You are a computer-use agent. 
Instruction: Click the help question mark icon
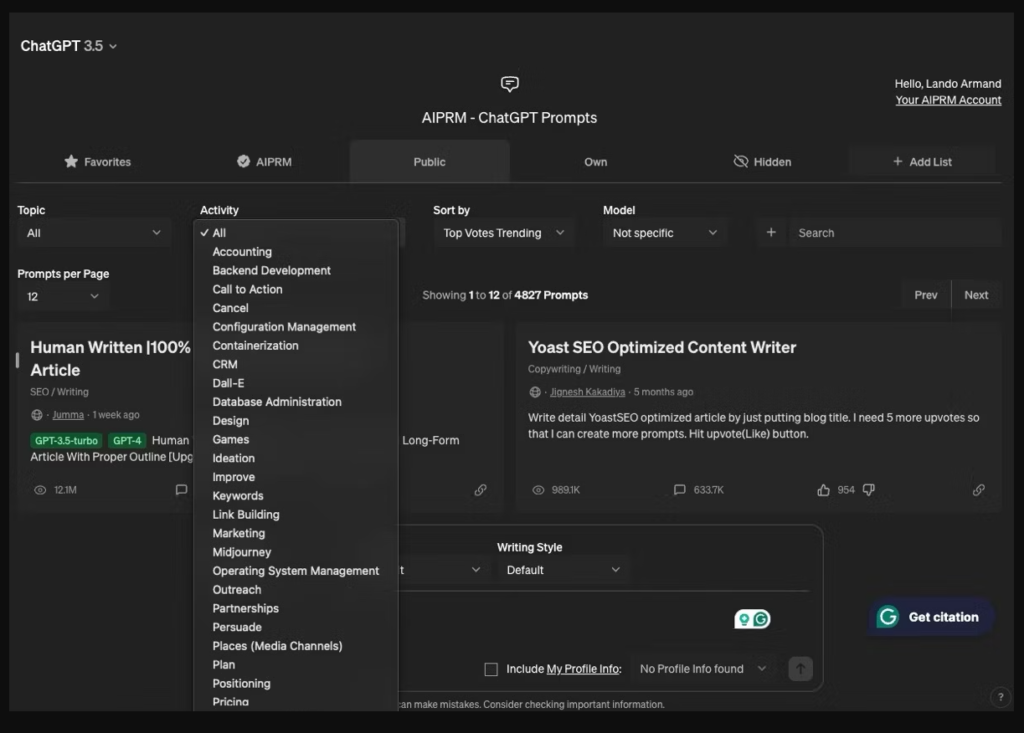pyautogui.click(x=1000, y=697)
